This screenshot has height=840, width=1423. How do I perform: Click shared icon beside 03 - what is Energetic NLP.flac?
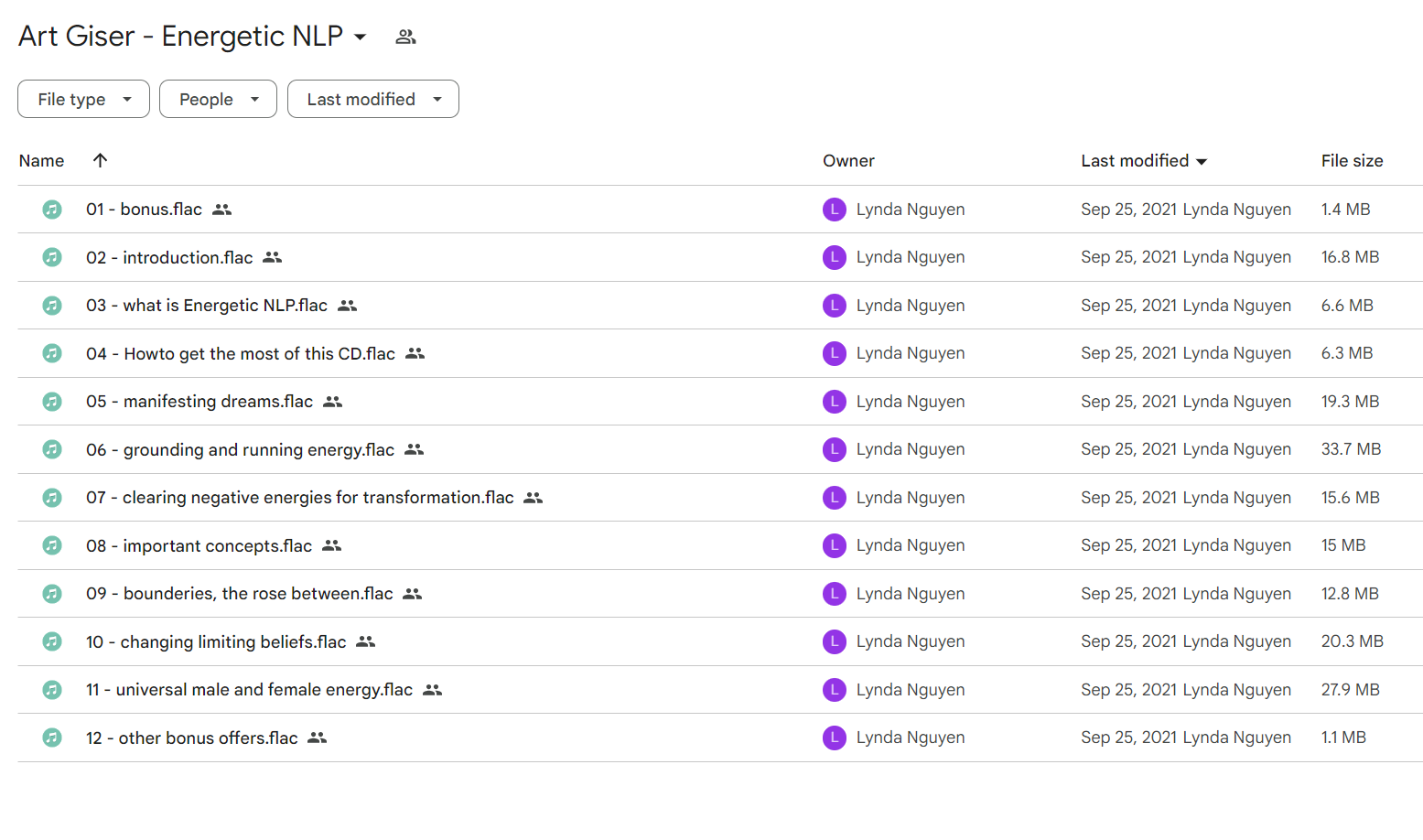(348, 306)
